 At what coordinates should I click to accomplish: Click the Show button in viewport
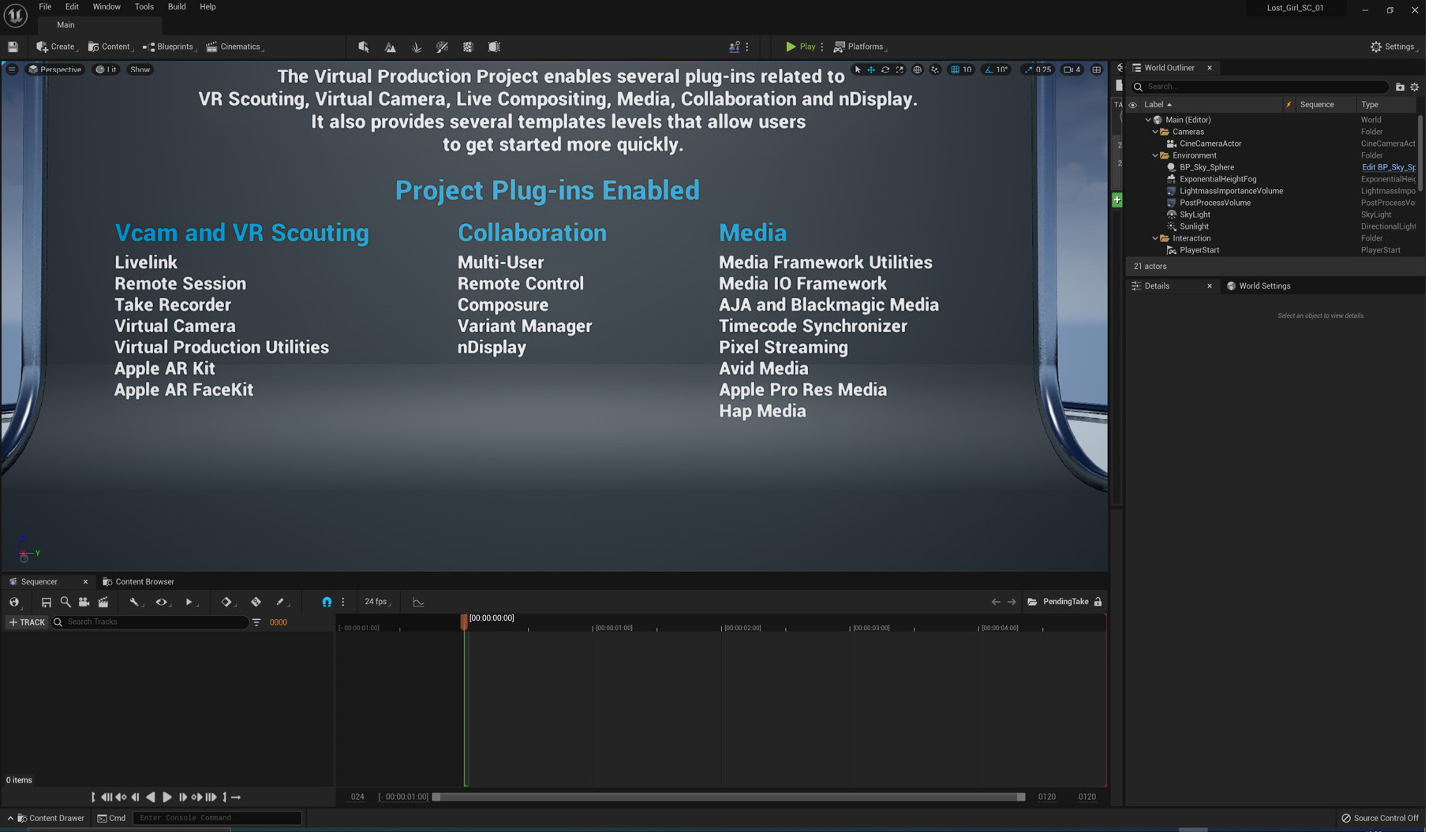pyautogui.click(x=140, y=69)
